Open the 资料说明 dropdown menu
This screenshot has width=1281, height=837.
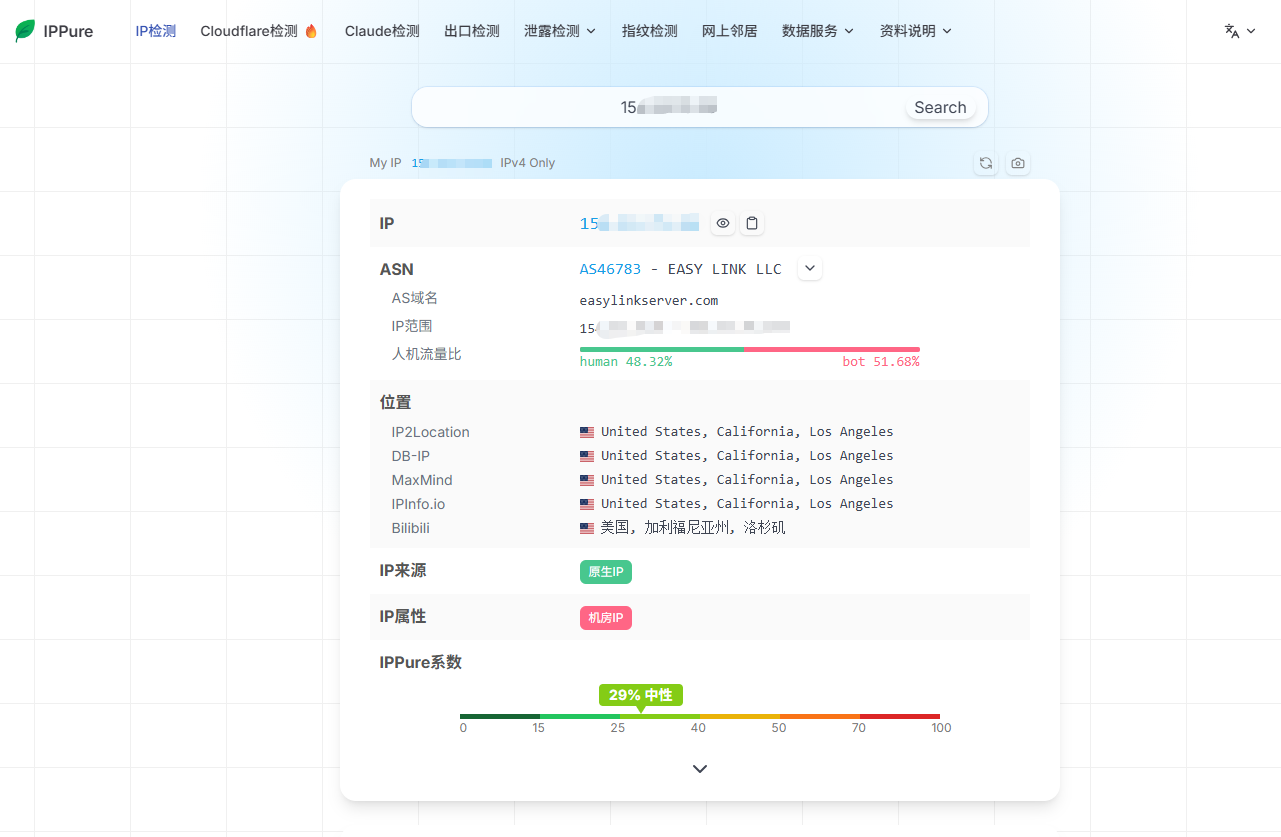[x=916, y=31]
